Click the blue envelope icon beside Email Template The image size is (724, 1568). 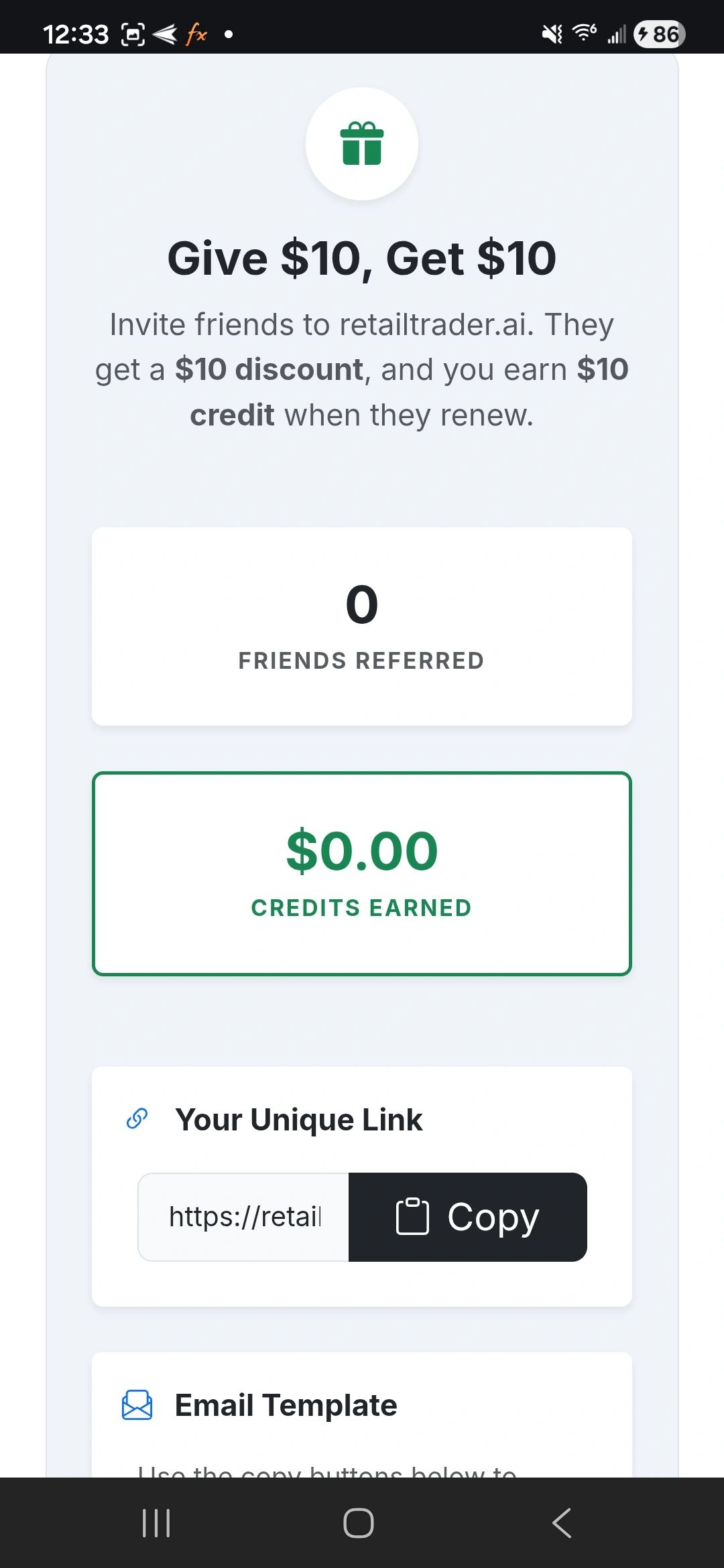pyautogui.click(x=135, y=1405)
